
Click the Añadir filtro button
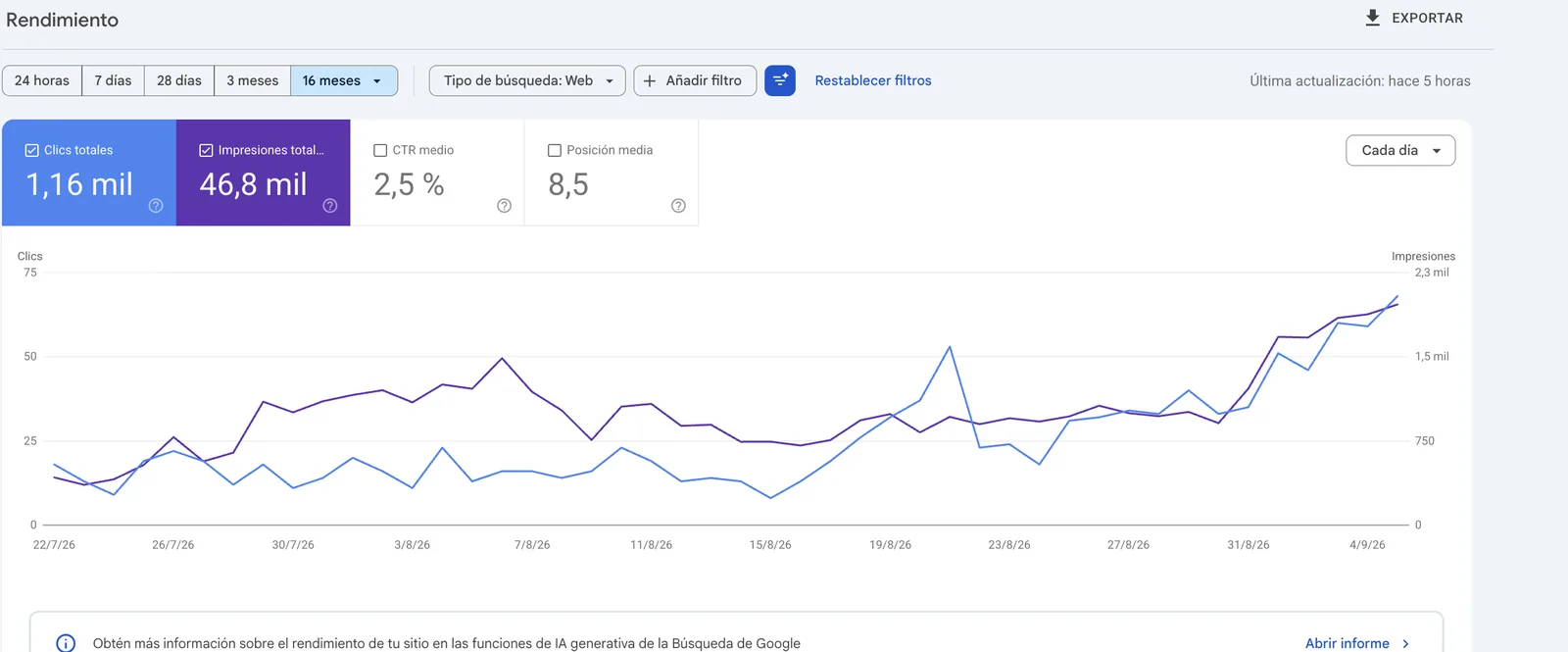point(695,80)
